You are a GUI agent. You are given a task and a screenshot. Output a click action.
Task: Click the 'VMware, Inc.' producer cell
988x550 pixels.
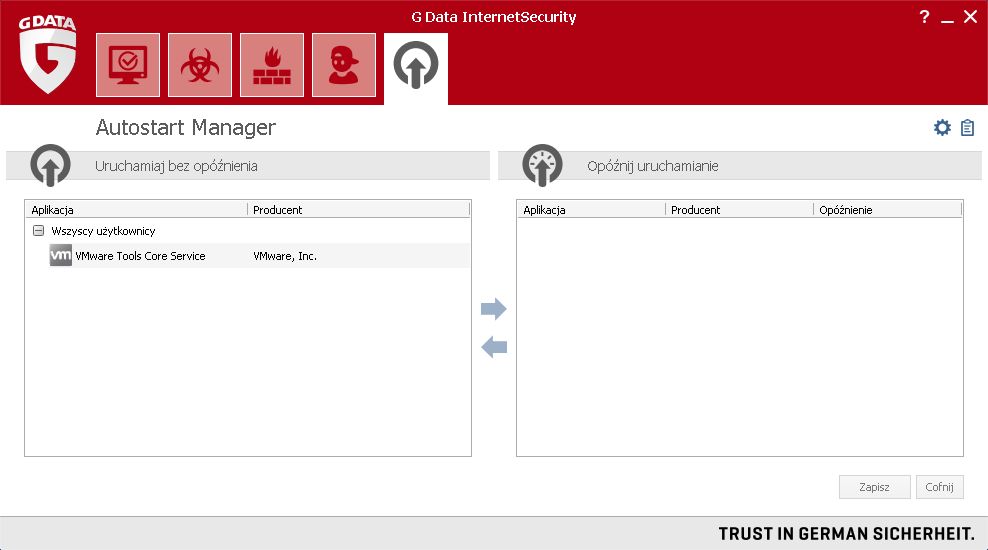(x=285, y=256)
